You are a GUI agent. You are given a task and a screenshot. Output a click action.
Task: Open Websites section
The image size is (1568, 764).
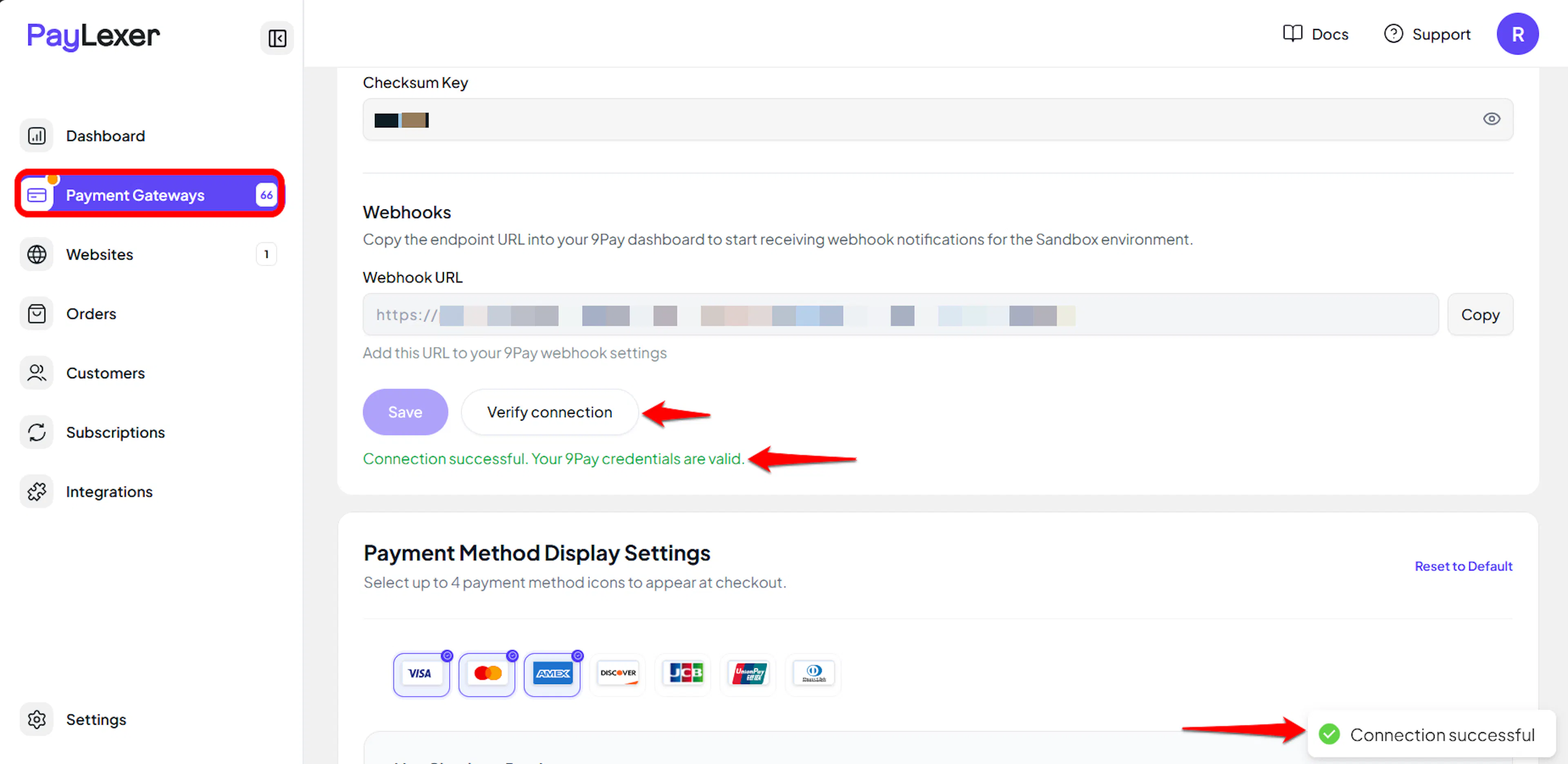pyautogui.click(x=149, y=254)
